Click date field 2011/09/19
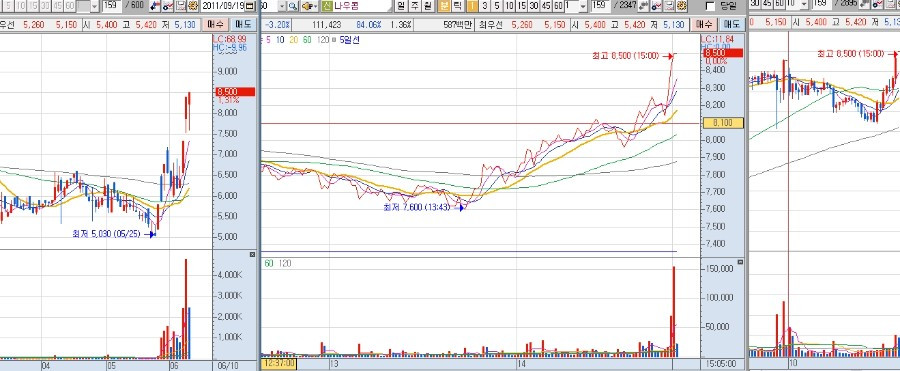 pyautogui.click(x=222, y=6)
